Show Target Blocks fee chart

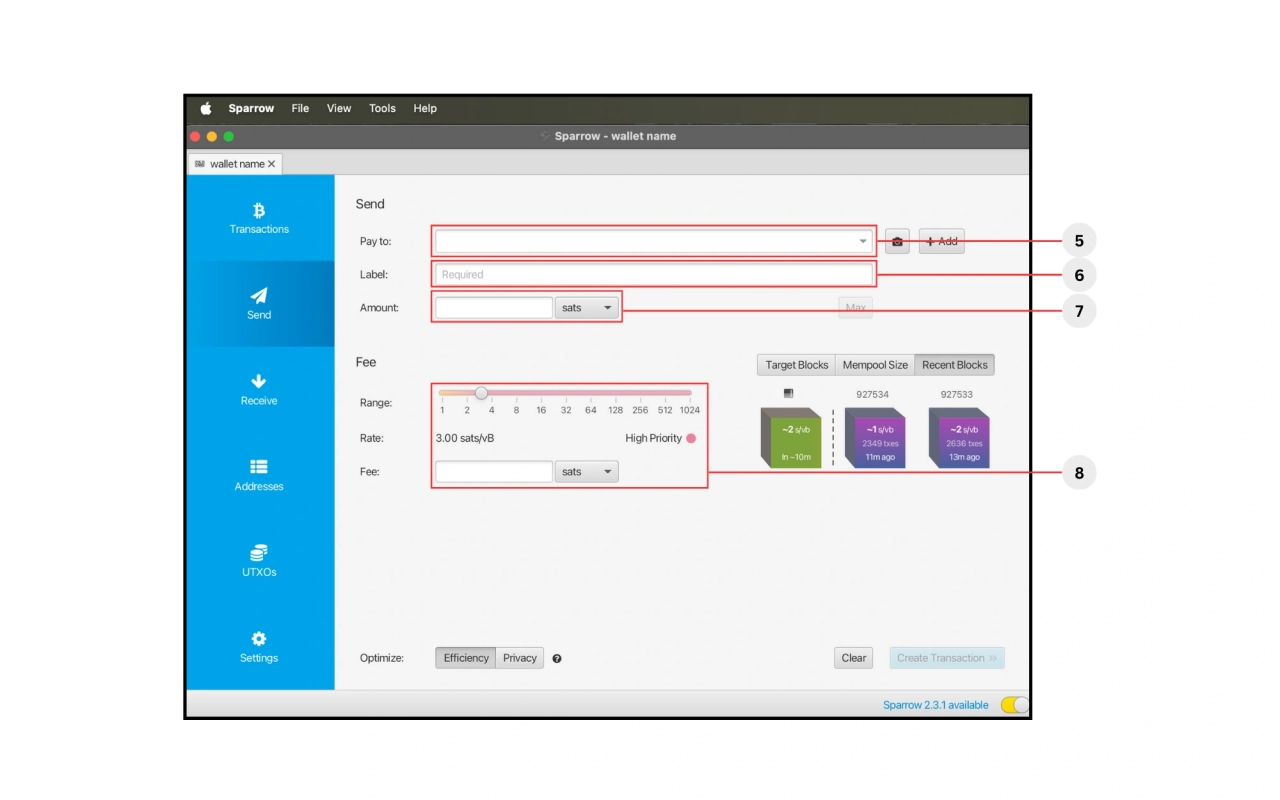tap(797, 365)
